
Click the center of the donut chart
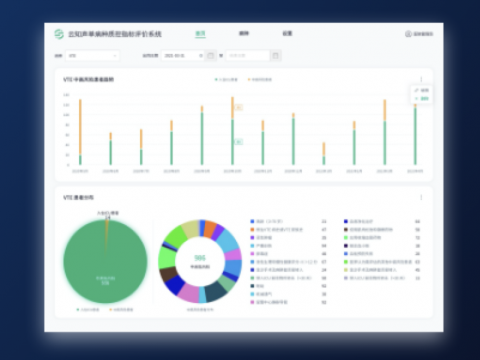pos(200,262)
